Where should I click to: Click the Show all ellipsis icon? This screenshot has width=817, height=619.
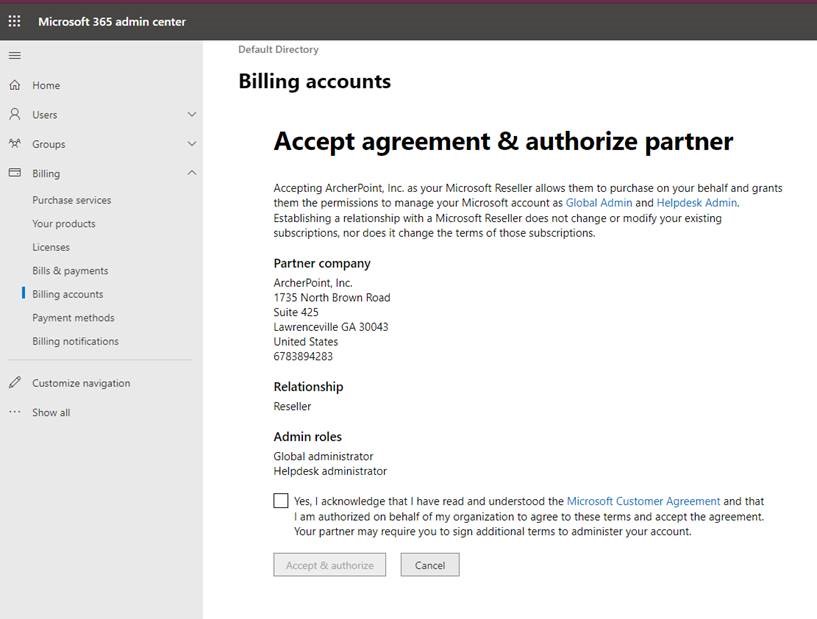point(15,412)
